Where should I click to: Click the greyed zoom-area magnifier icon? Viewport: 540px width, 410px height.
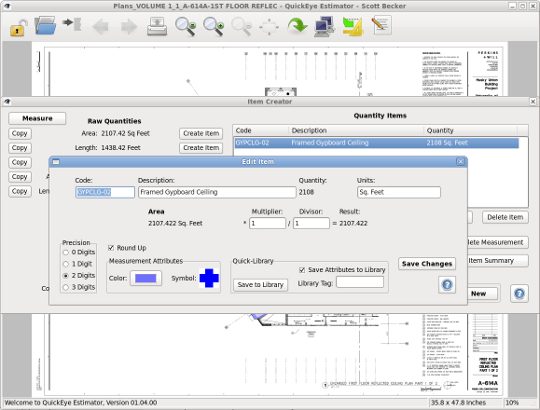click(241, 27)
